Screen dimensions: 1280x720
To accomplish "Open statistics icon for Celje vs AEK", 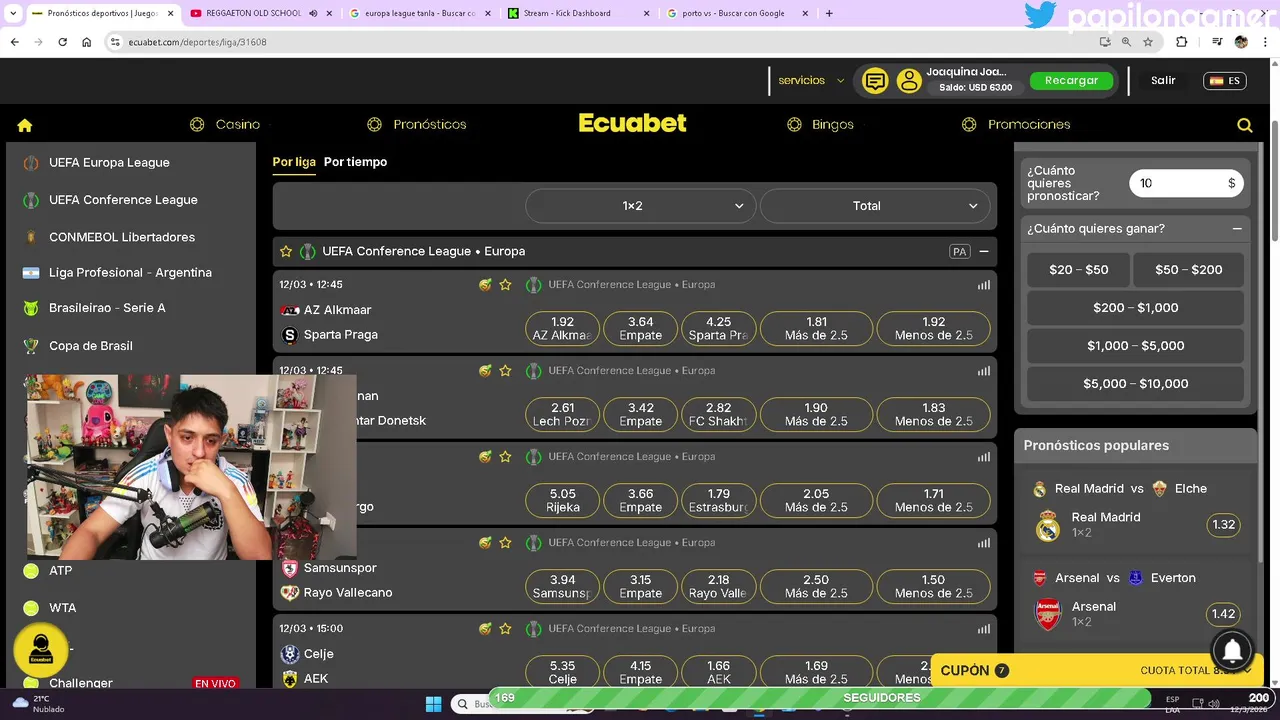I will tap(984, 629).
